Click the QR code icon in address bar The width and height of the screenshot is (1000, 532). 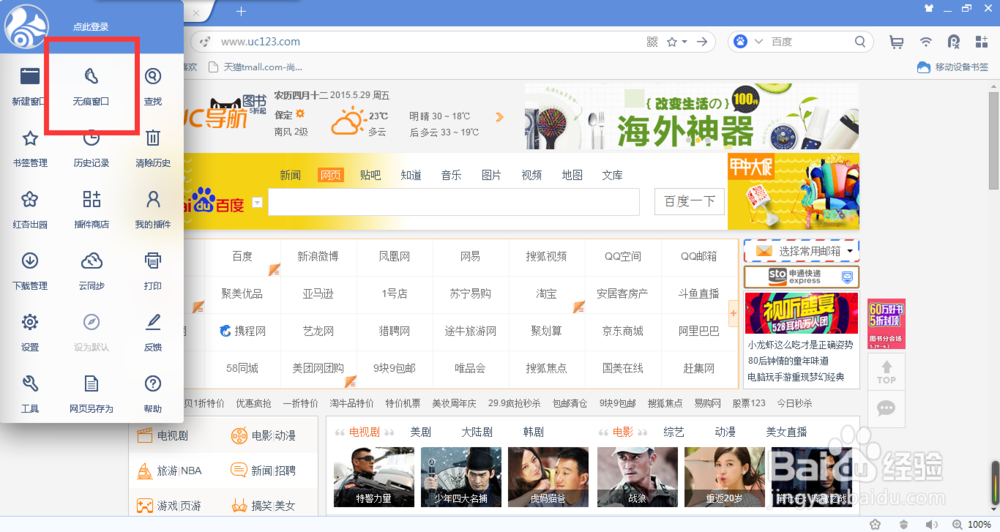point(652,41)
